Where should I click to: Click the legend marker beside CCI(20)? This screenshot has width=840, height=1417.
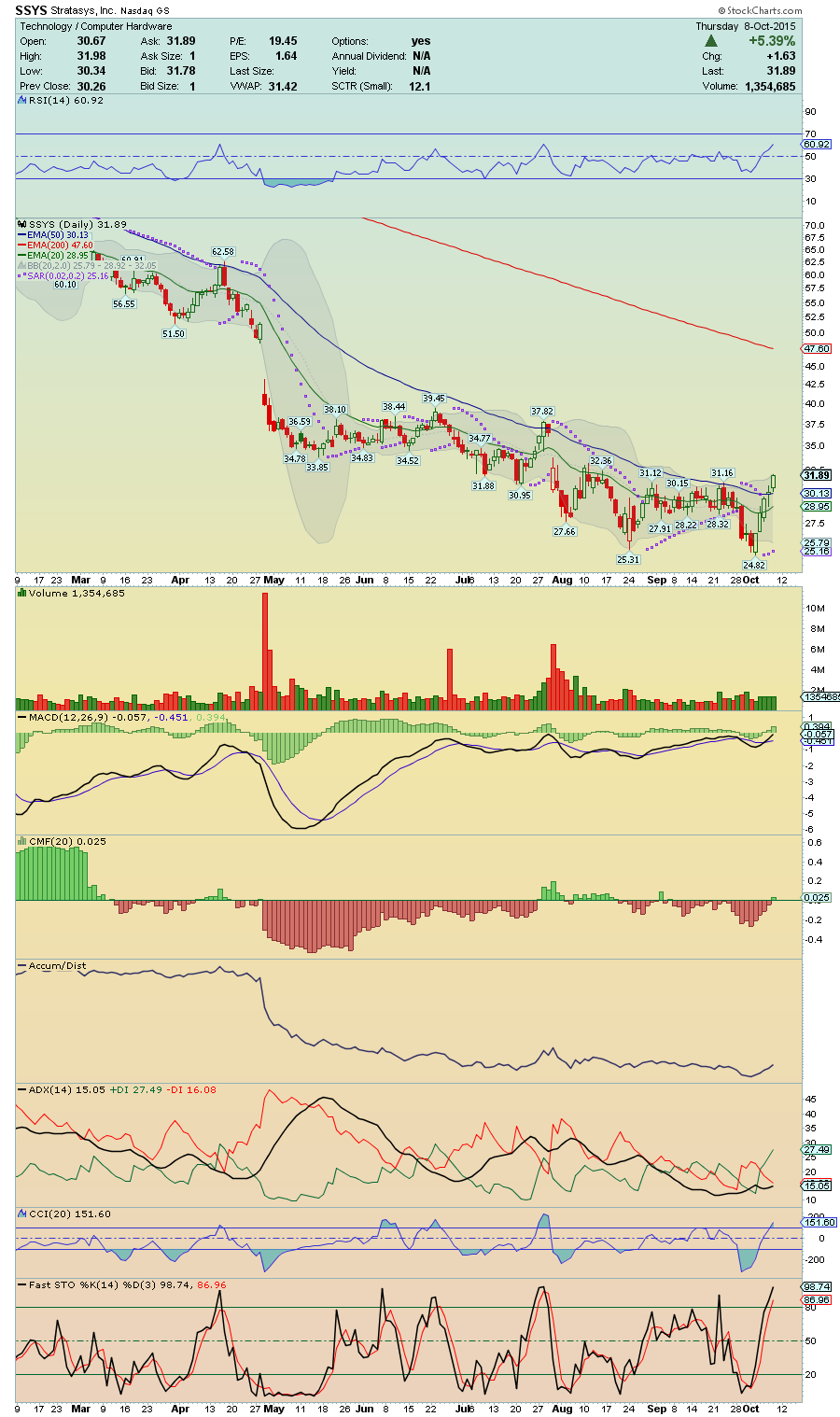click(x=22, y=1214)
